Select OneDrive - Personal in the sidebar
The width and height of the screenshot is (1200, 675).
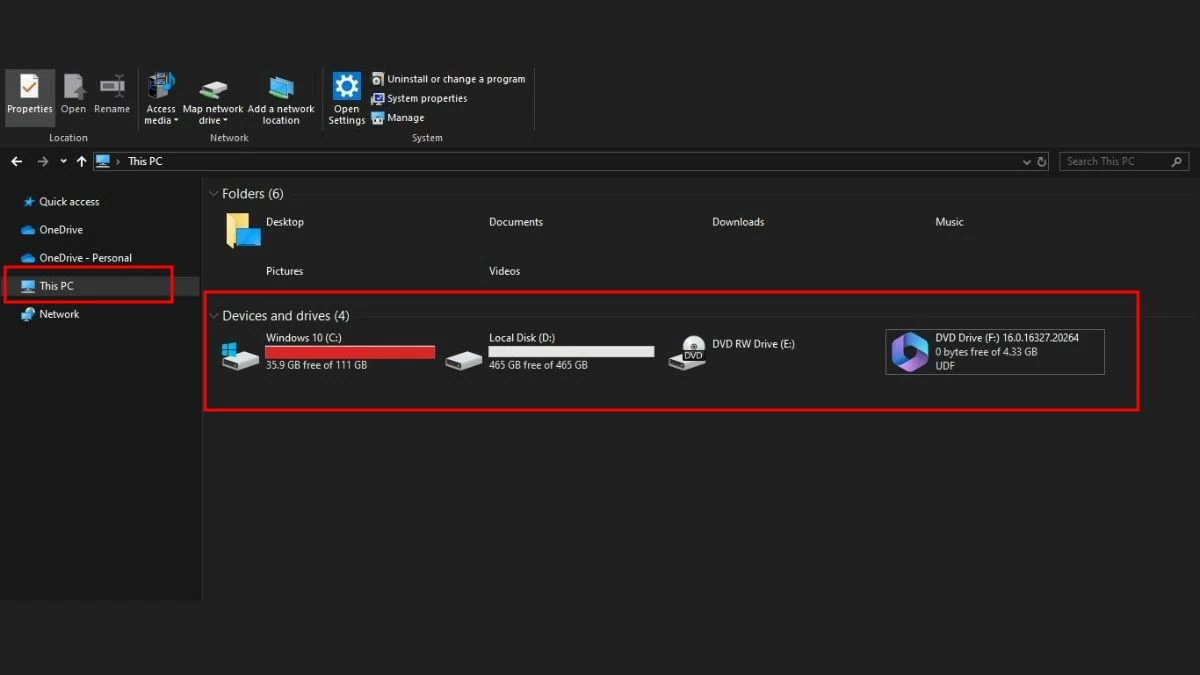87,257
